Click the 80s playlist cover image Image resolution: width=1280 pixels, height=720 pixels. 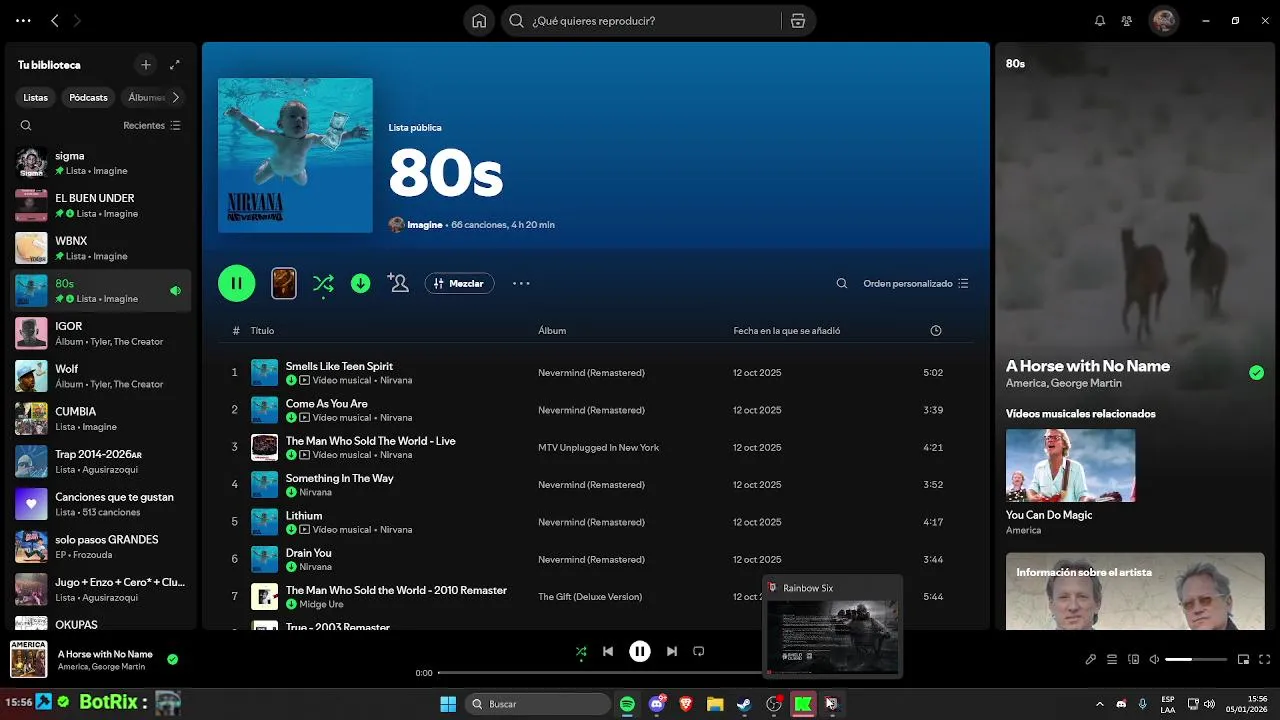point(295,155)
